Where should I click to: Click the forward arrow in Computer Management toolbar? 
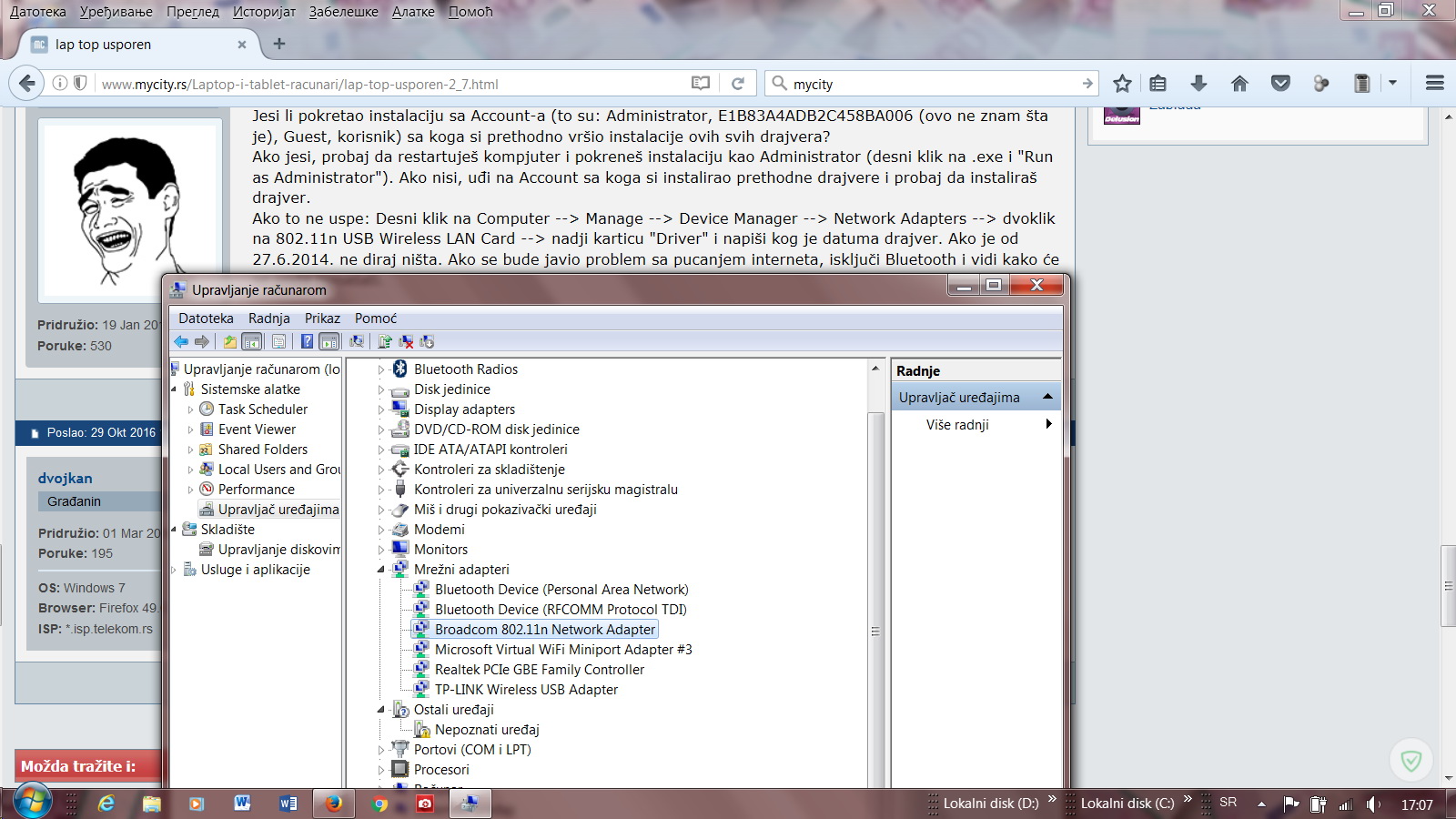tap(202, 341)
